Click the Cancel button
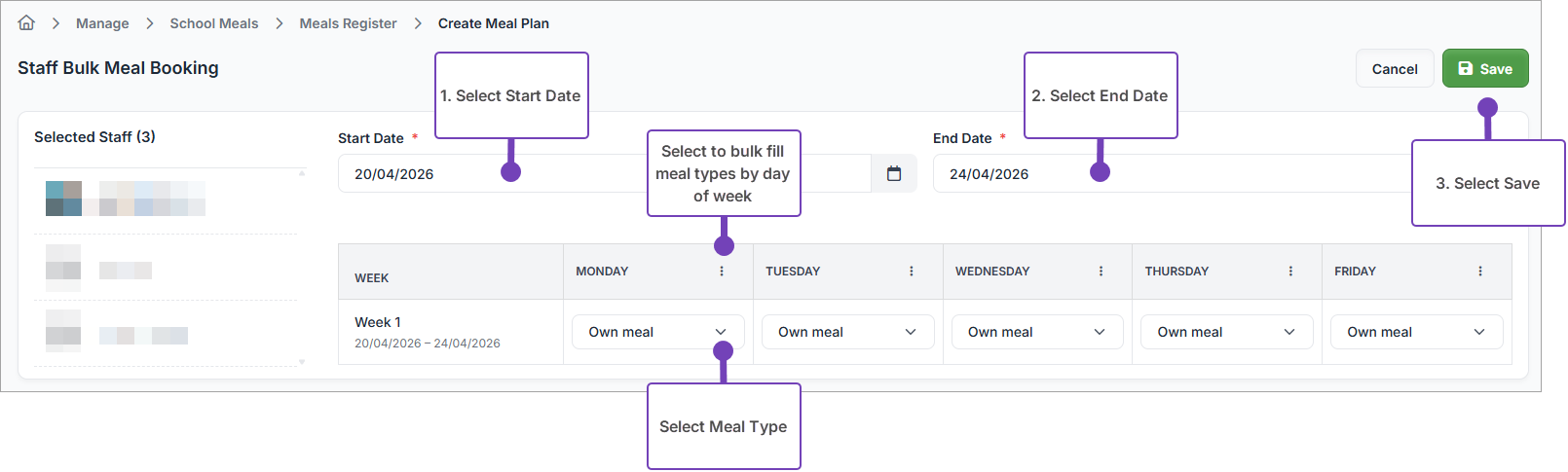Image resolution: width=1568 pixels, height=472 pixels. [x=1395, y=69]
